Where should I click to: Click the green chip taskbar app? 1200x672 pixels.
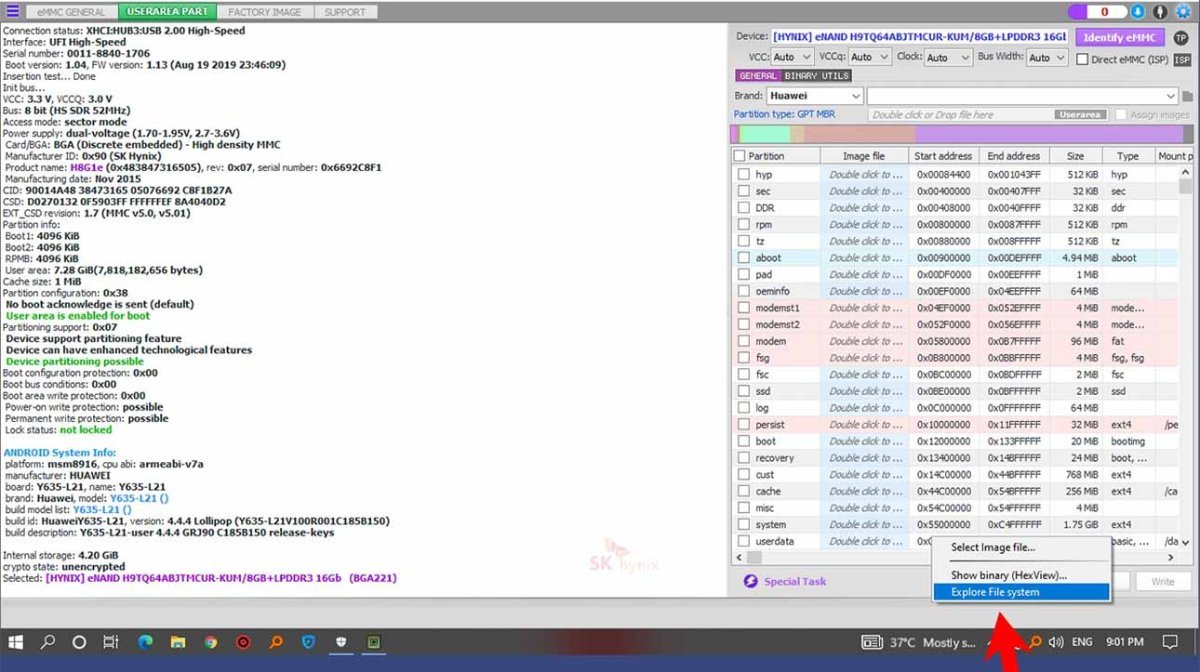click(x=373, y=642)
